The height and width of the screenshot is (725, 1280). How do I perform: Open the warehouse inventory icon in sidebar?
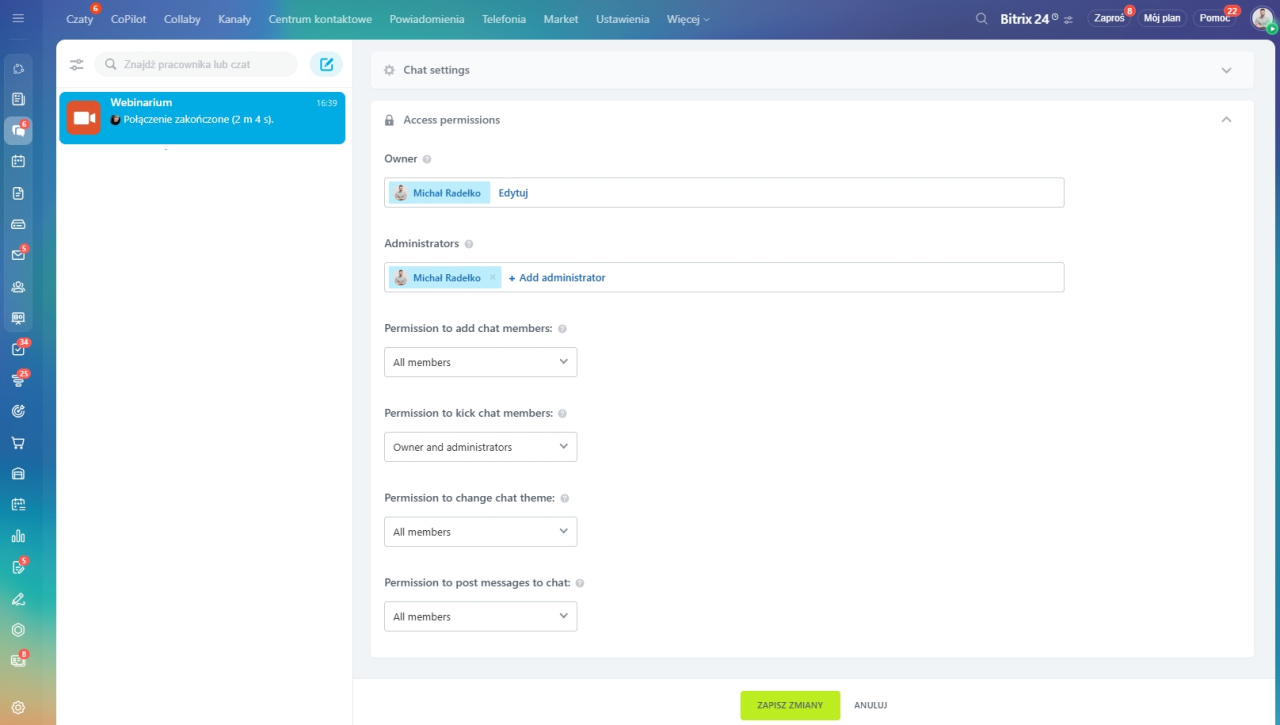18,474
